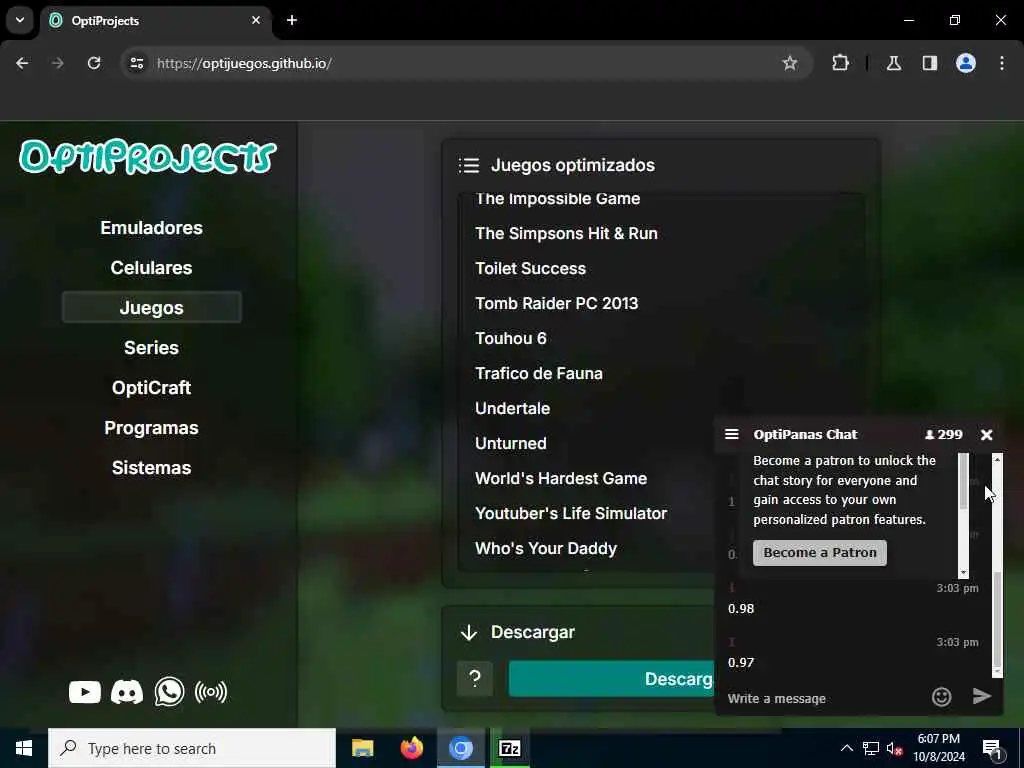Show the chat user count 299

944,435
